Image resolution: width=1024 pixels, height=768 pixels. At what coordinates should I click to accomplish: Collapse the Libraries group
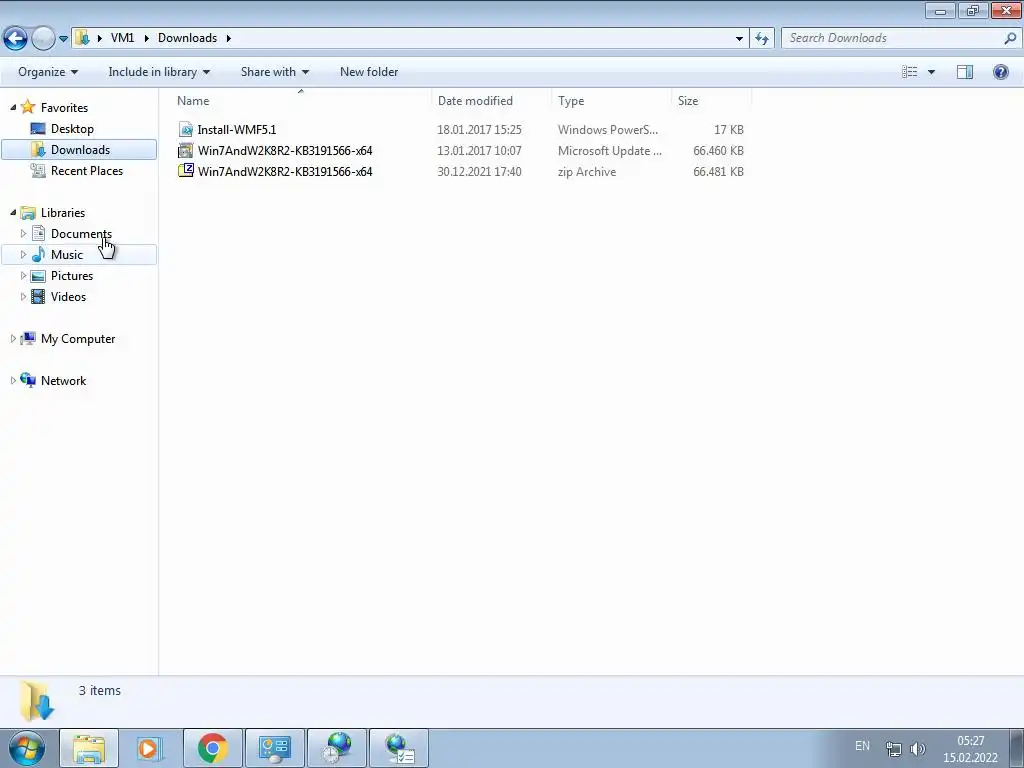click(13, 212)
